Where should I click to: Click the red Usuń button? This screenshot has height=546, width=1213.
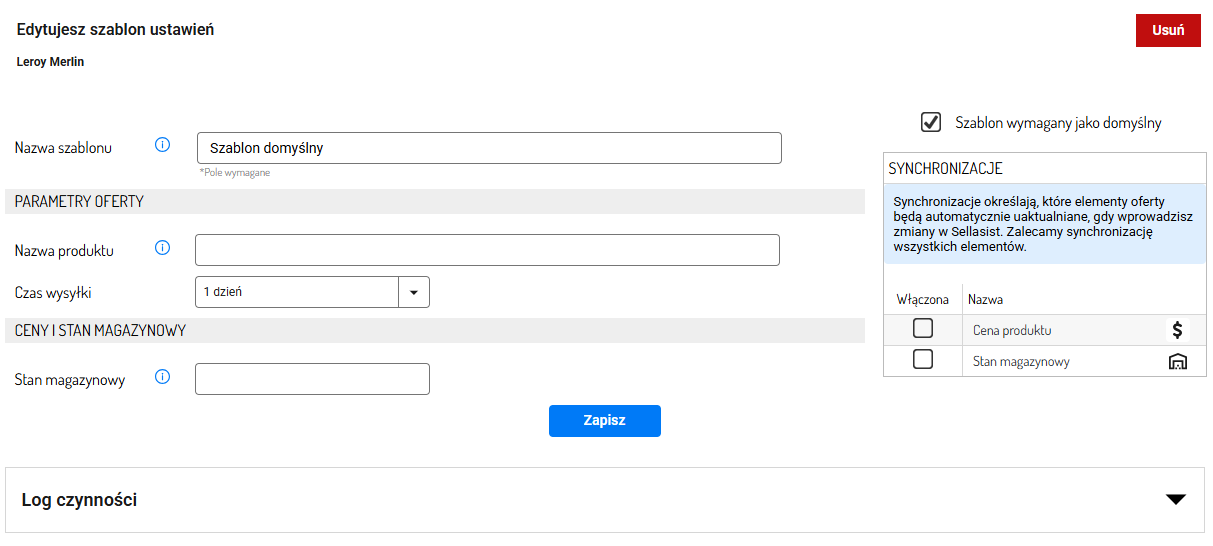tap(1168, 30)
